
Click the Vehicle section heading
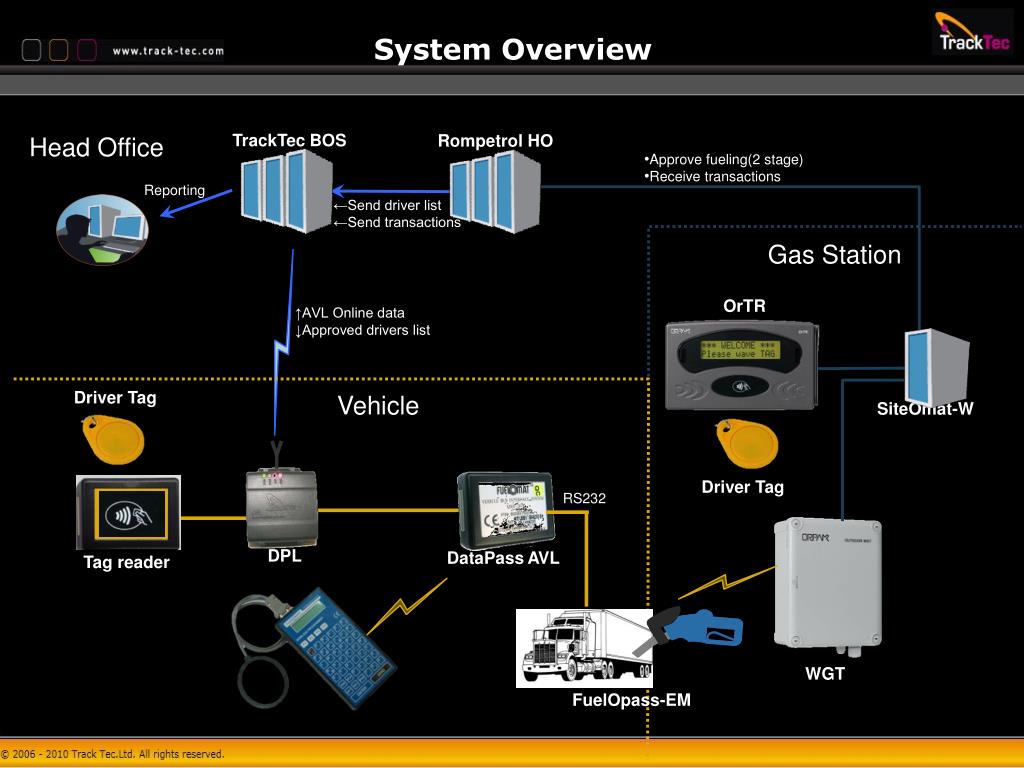378,406
